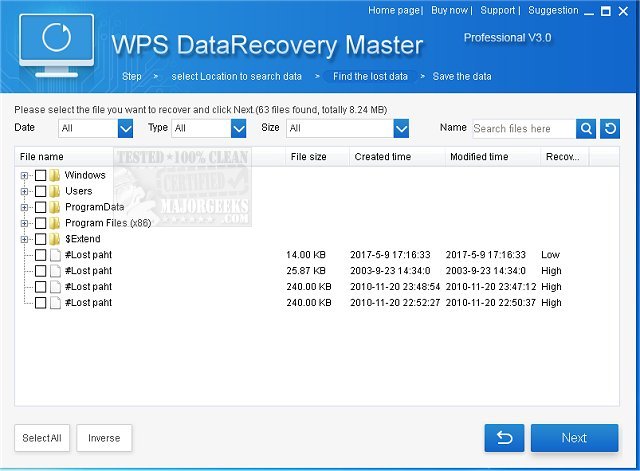Click created time 2010-11-20 22:52:27
Viewport: 640px width, 471px height.
pyautogui.click(x=395, y=302)
